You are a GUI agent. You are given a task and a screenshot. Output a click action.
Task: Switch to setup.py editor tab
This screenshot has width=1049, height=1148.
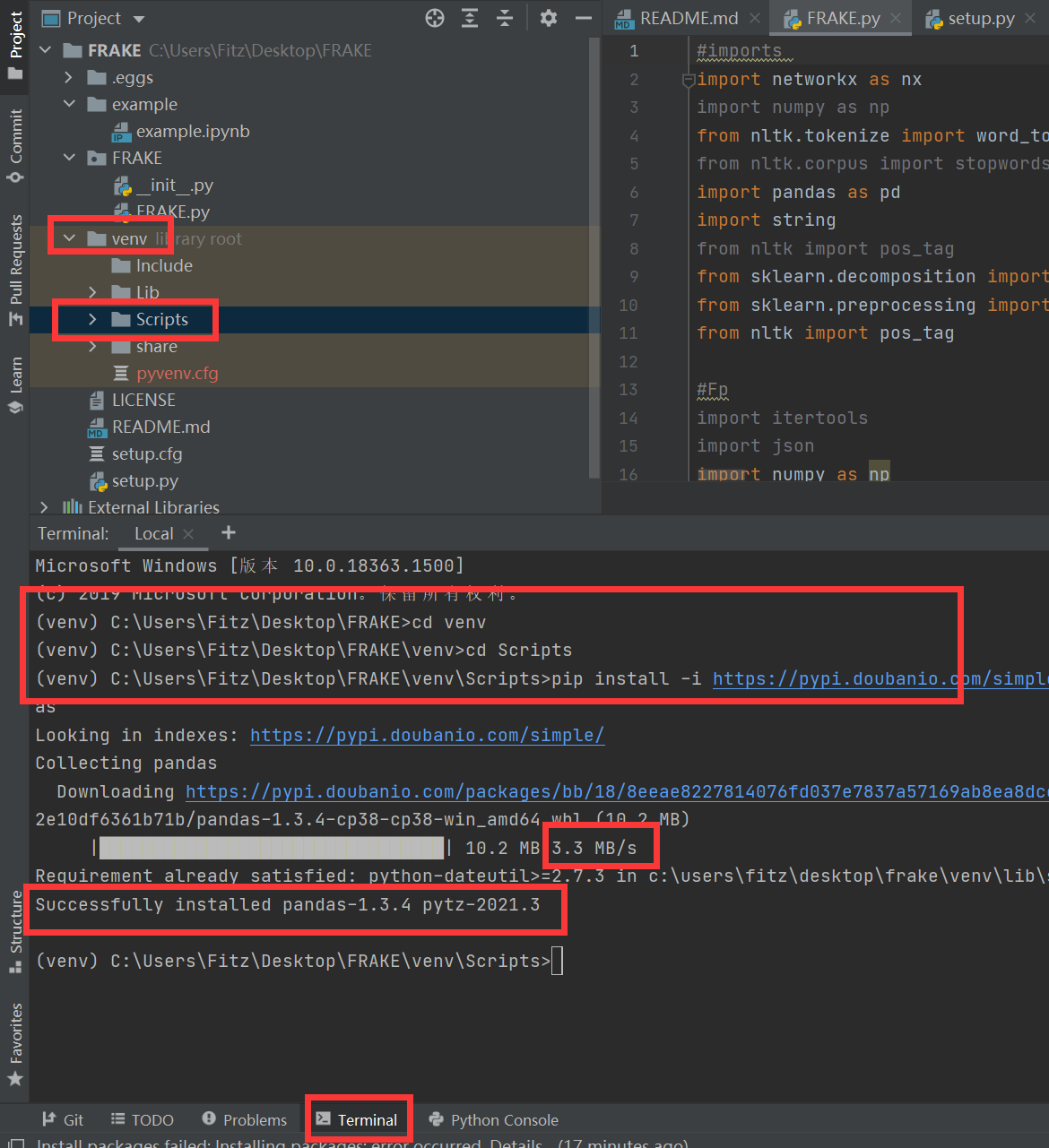(x=981, y=18)
